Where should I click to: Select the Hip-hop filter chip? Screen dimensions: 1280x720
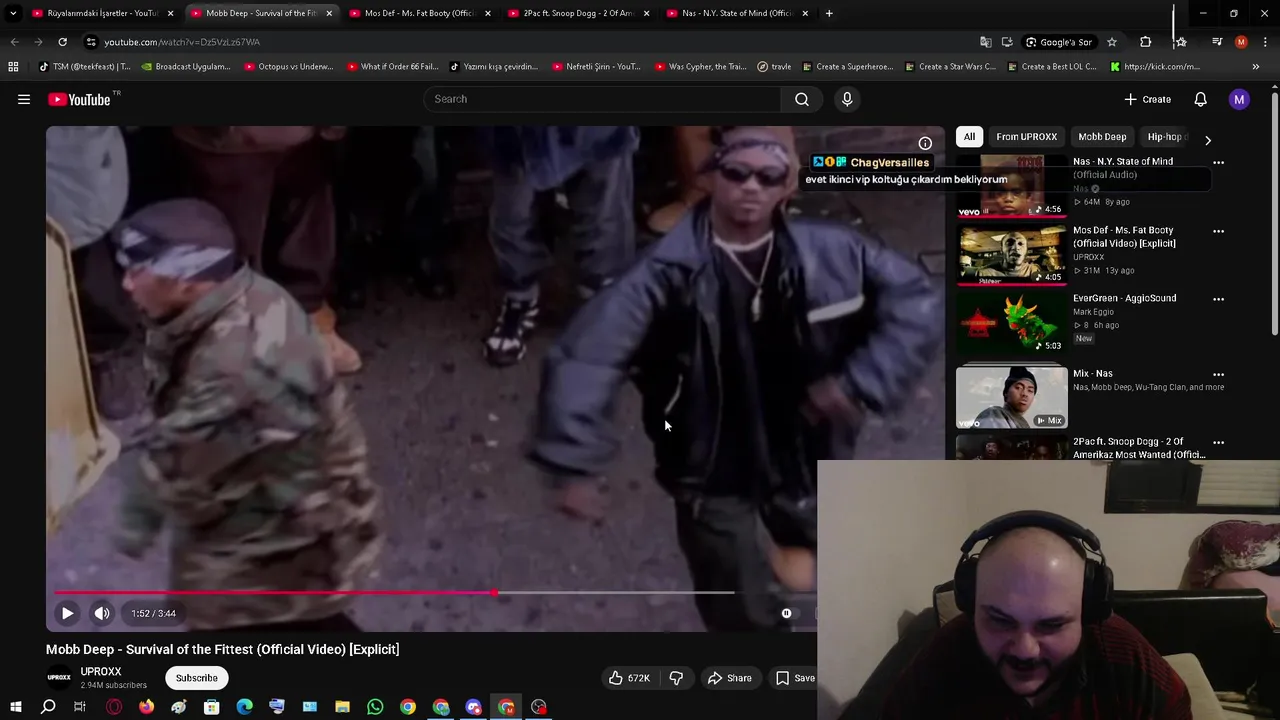pos(1165,137)
